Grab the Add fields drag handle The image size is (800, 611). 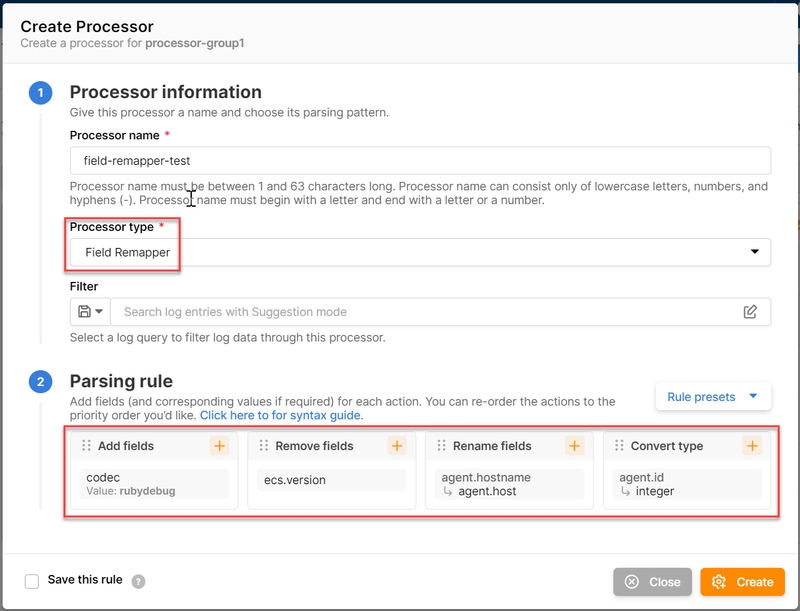click(x=86, y=446)
